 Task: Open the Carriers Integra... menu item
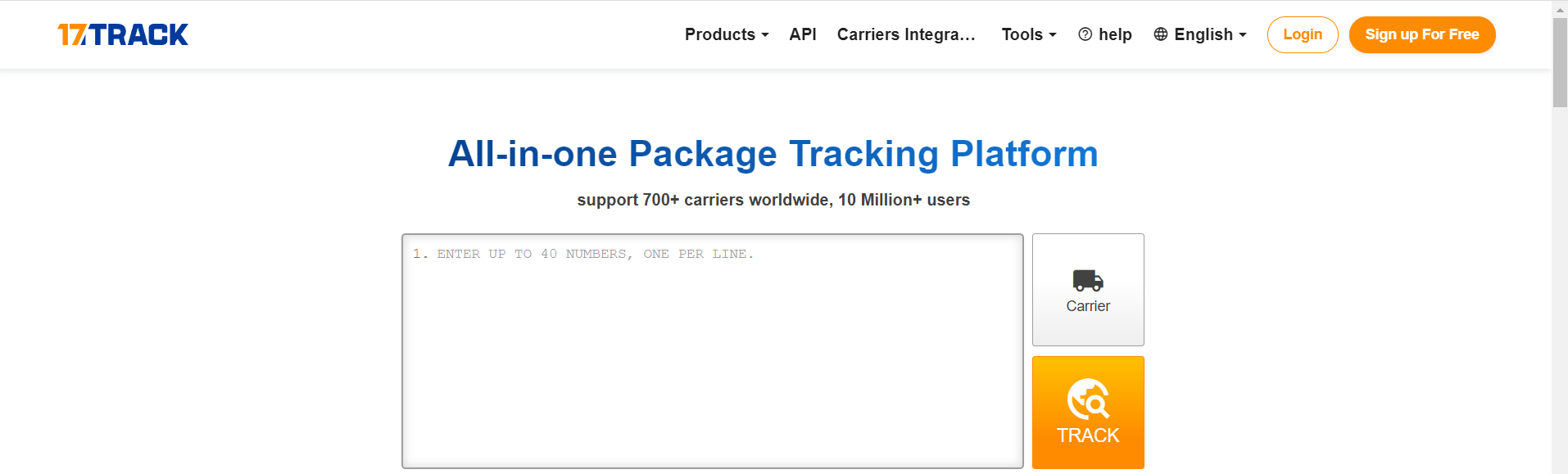(906, 34)
